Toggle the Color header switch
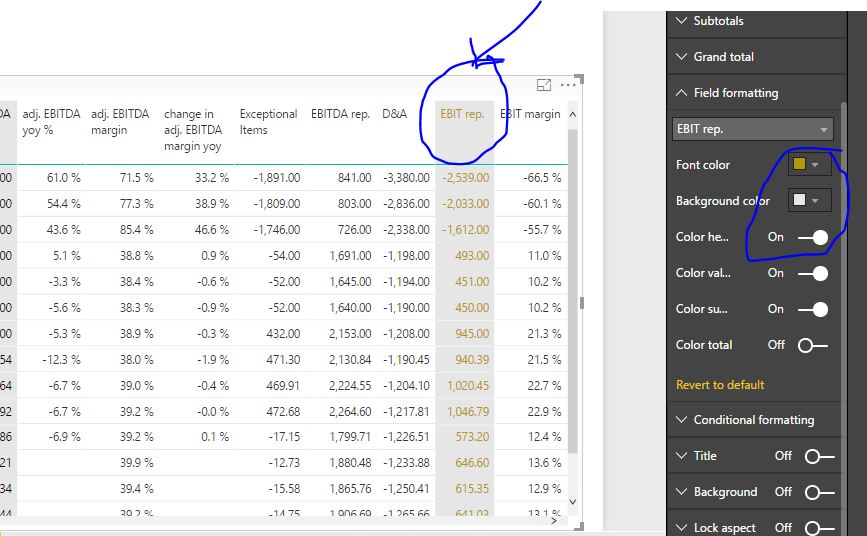Viewport: 867px width, 536px height. (813, 237)
